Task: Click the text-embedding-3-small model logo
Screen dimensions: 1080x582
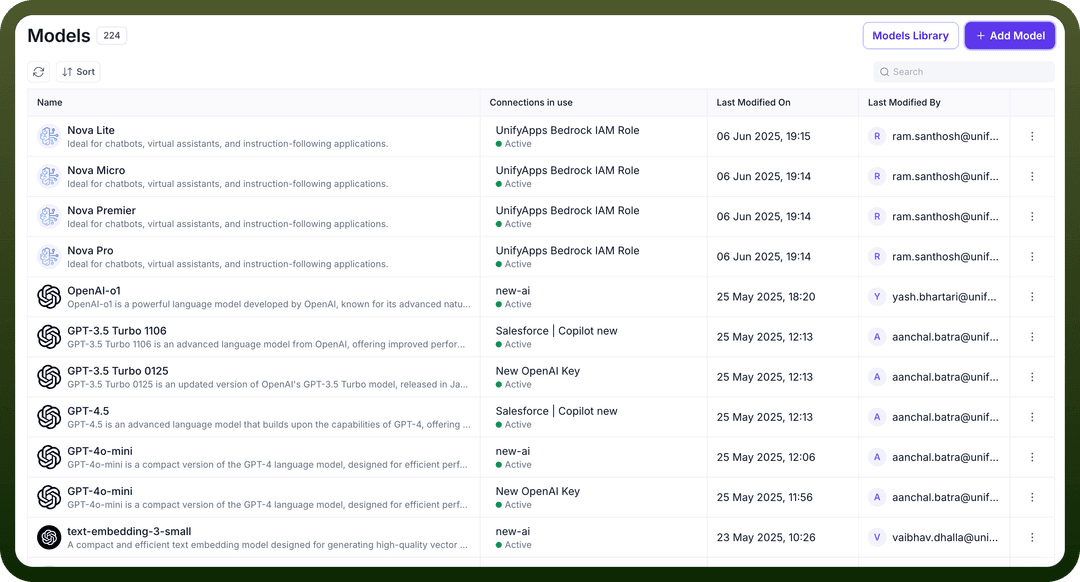Action: coord(49,537)
